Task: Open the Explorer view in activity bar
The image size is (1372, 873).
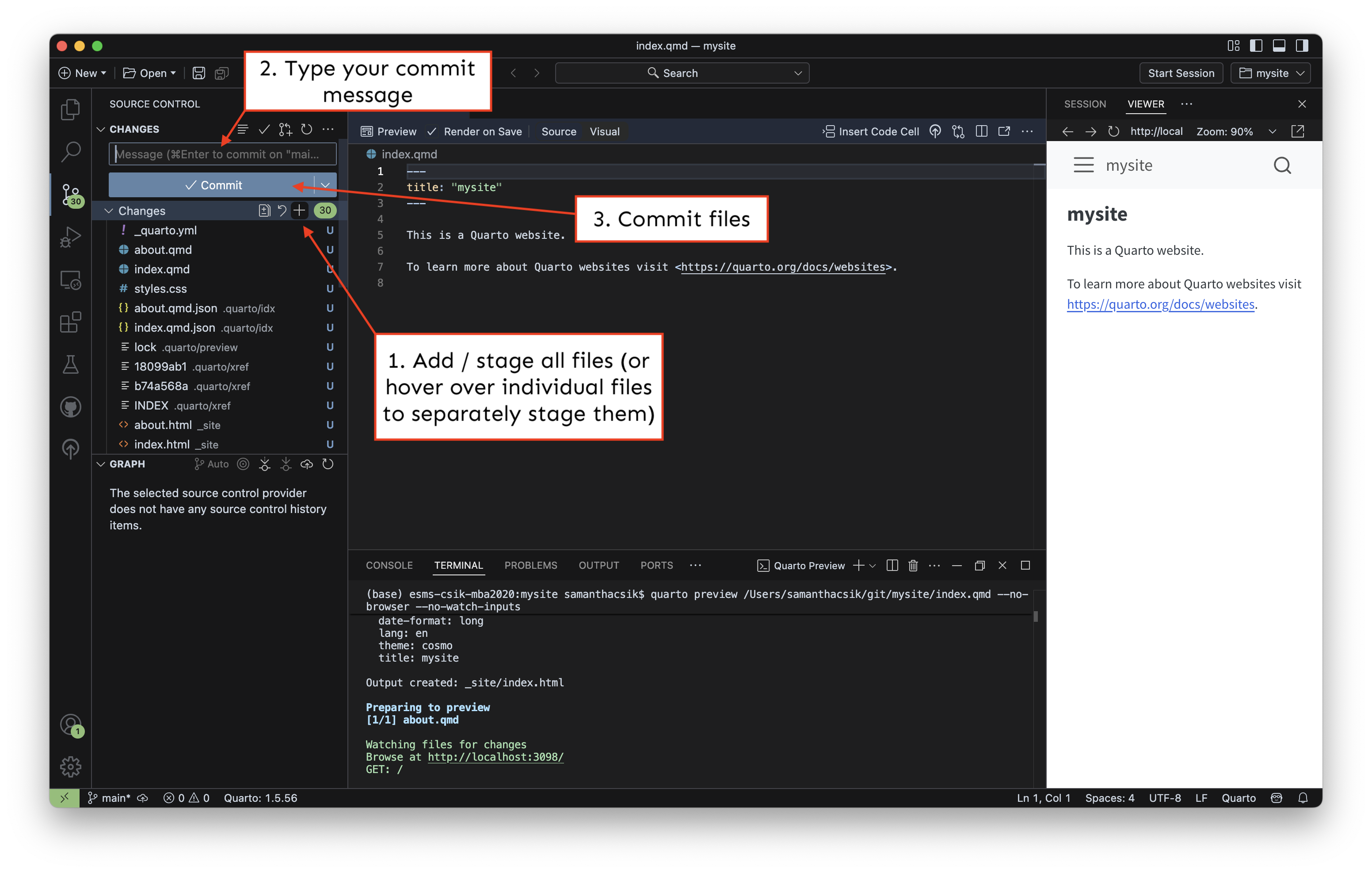Action: click(71, 109)
